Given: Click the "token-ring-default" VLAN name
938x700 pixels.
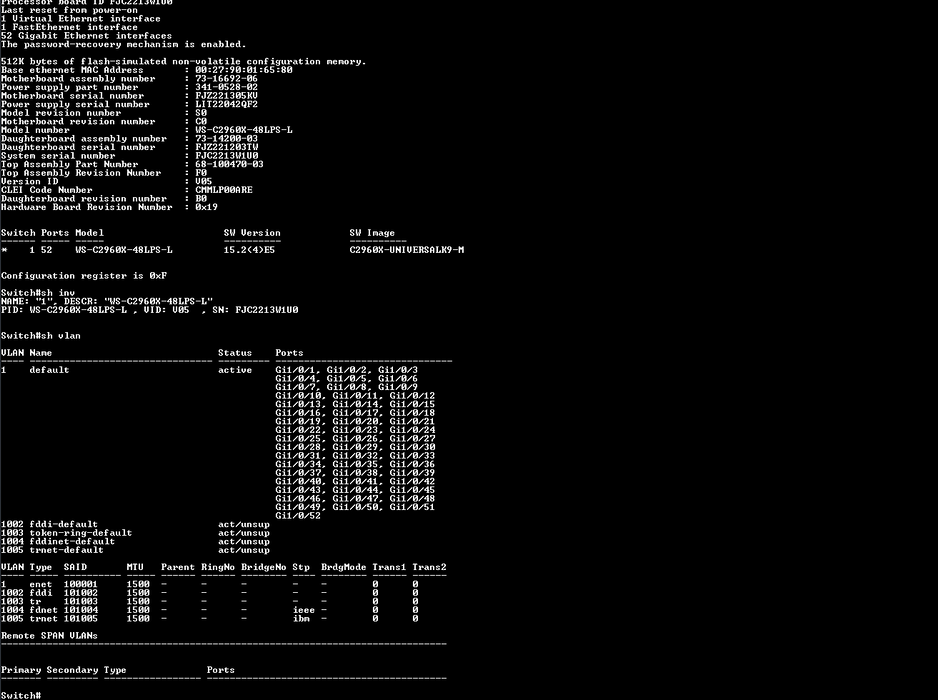Looking at the screenshot, I should point(81,533).
